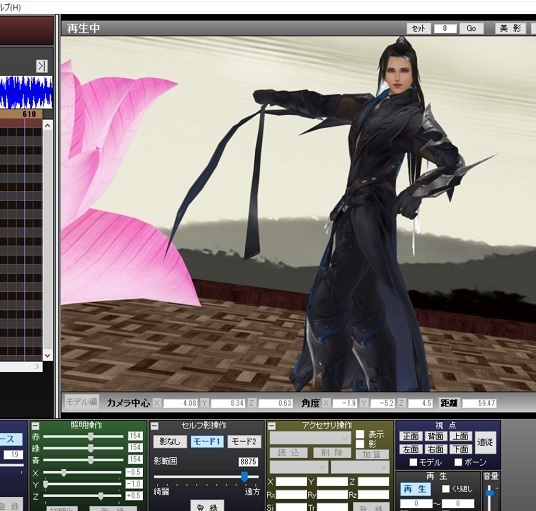Select モード1 shadow mode

click(x=207, y=441)
